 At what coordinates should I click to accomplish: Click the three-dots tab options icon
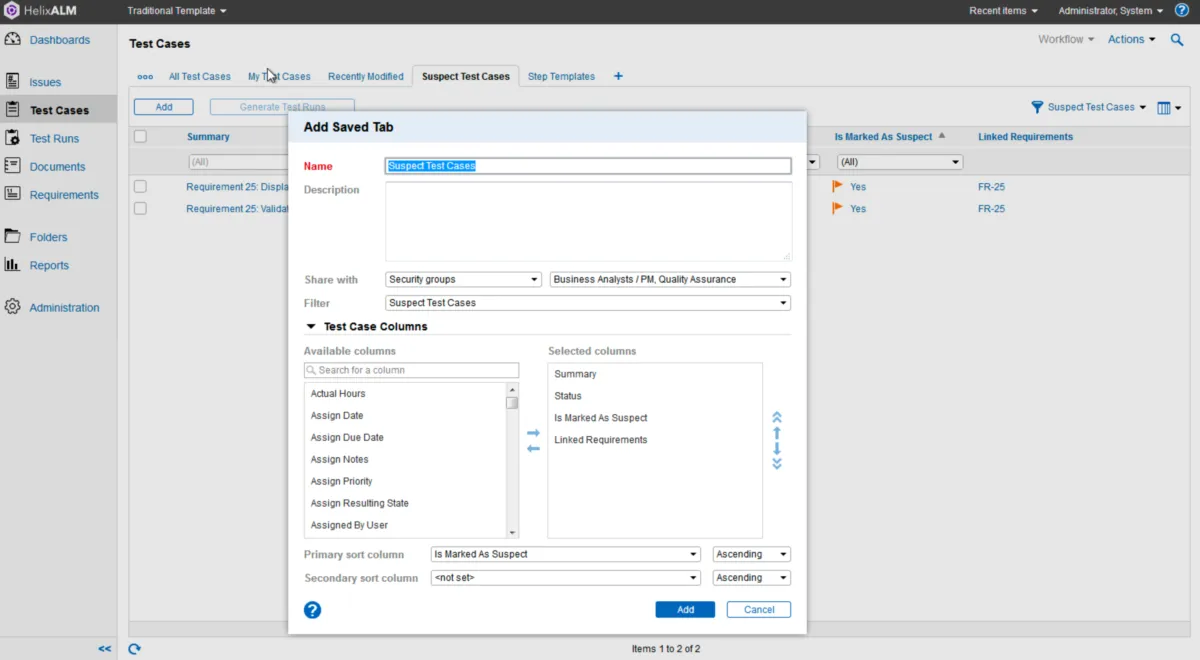pyautogui.click(x=145, y=77)
